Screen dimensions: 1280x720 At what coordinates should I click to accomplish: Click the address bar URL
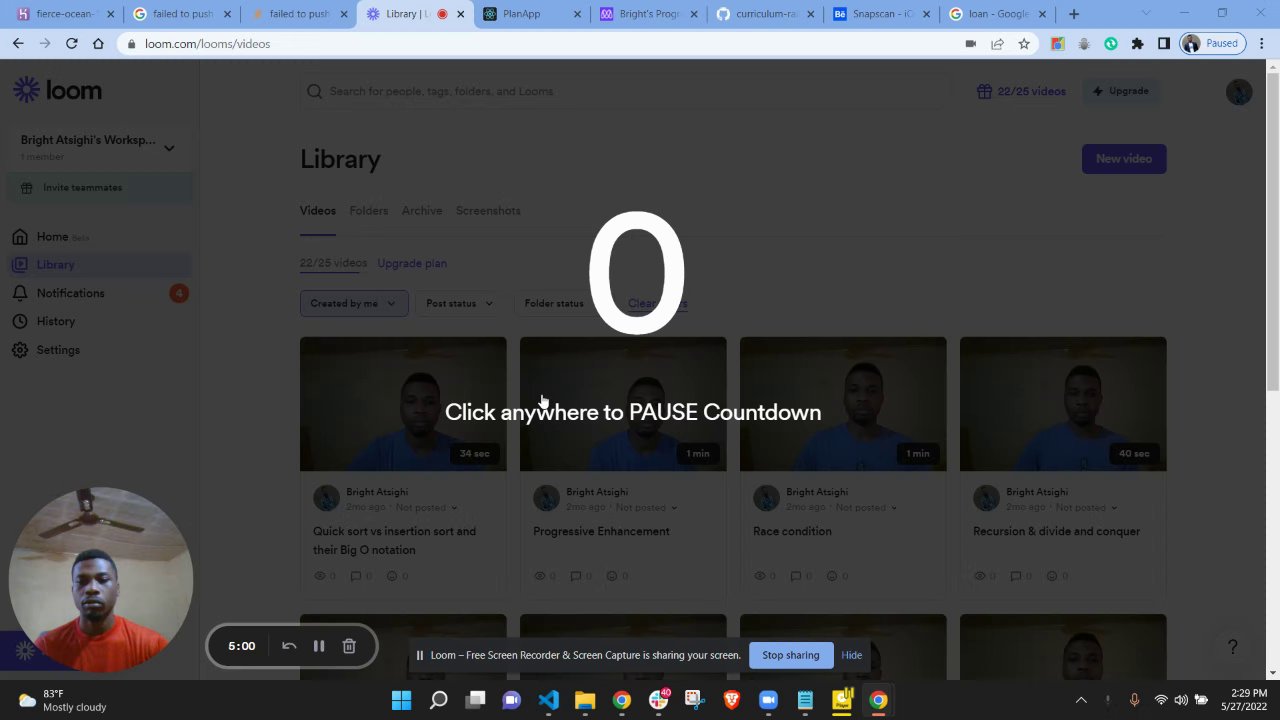pyautogui.click(x=207, y=44)
